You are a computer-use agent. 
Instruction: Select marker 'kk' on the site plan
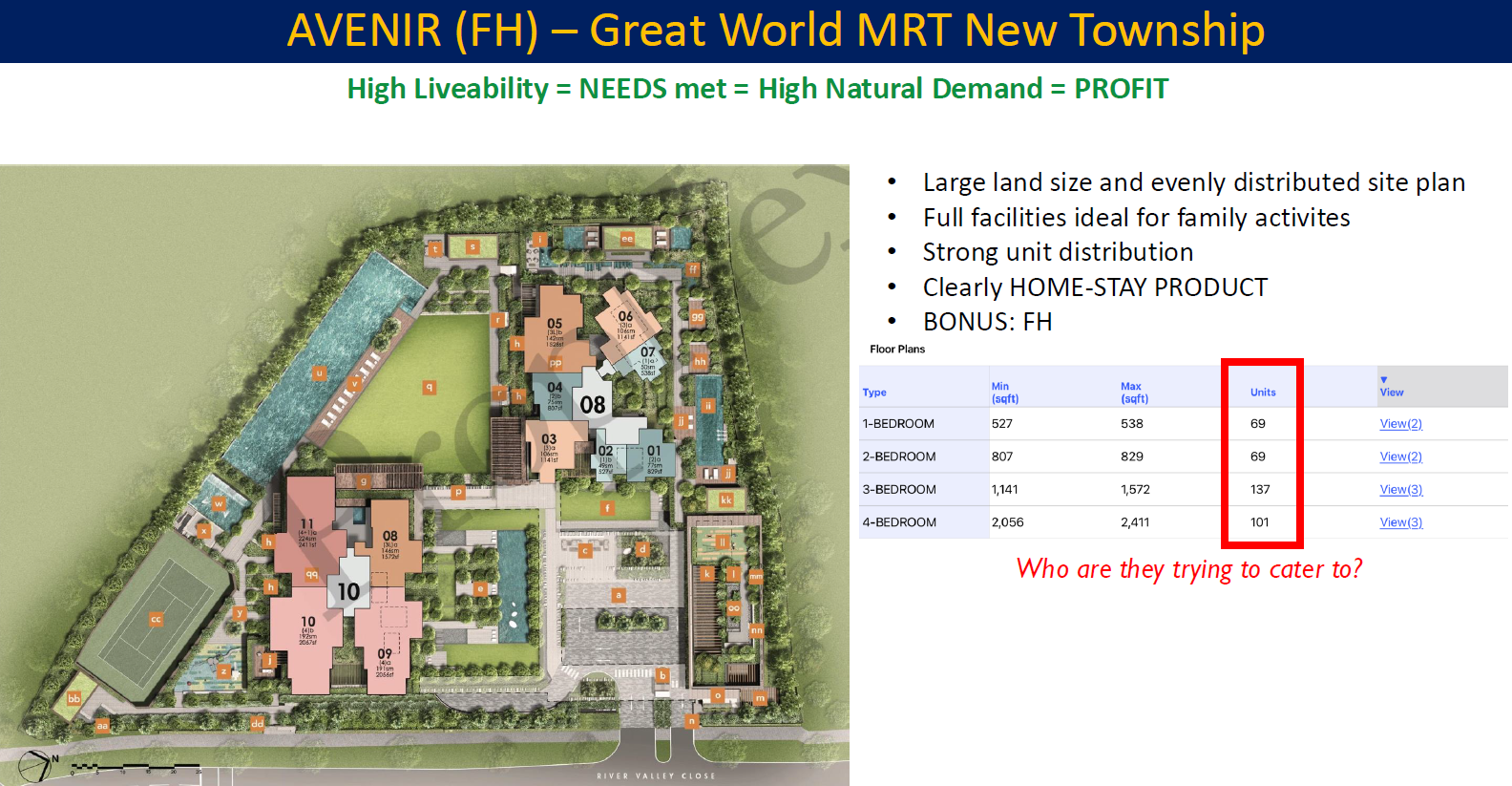coord(726,499)
